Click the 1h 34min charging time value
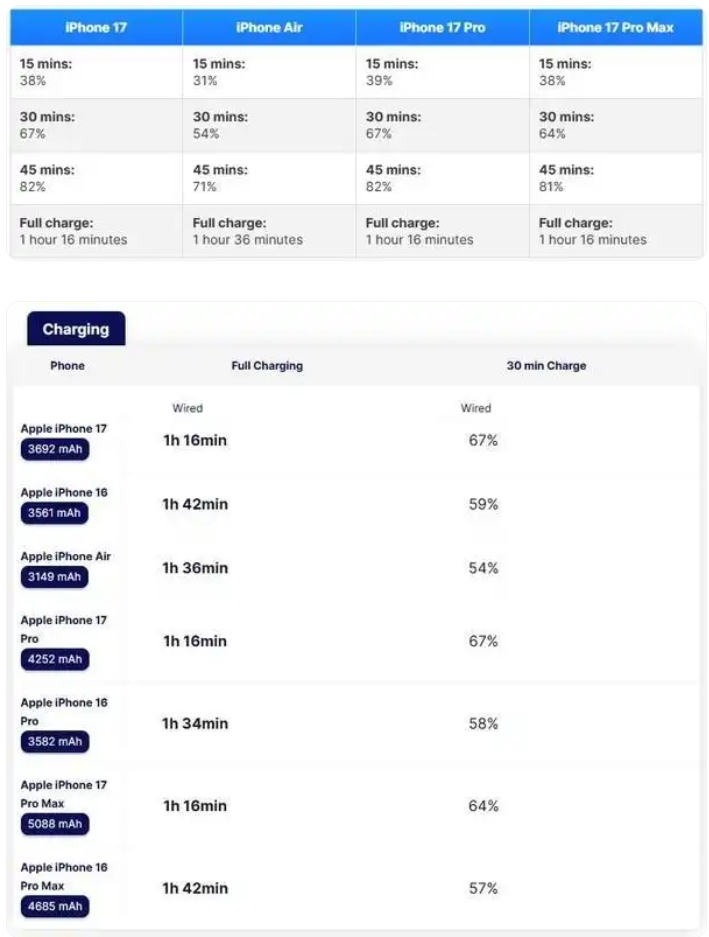Viewport: 709px width, 937px height. point(195,723)
